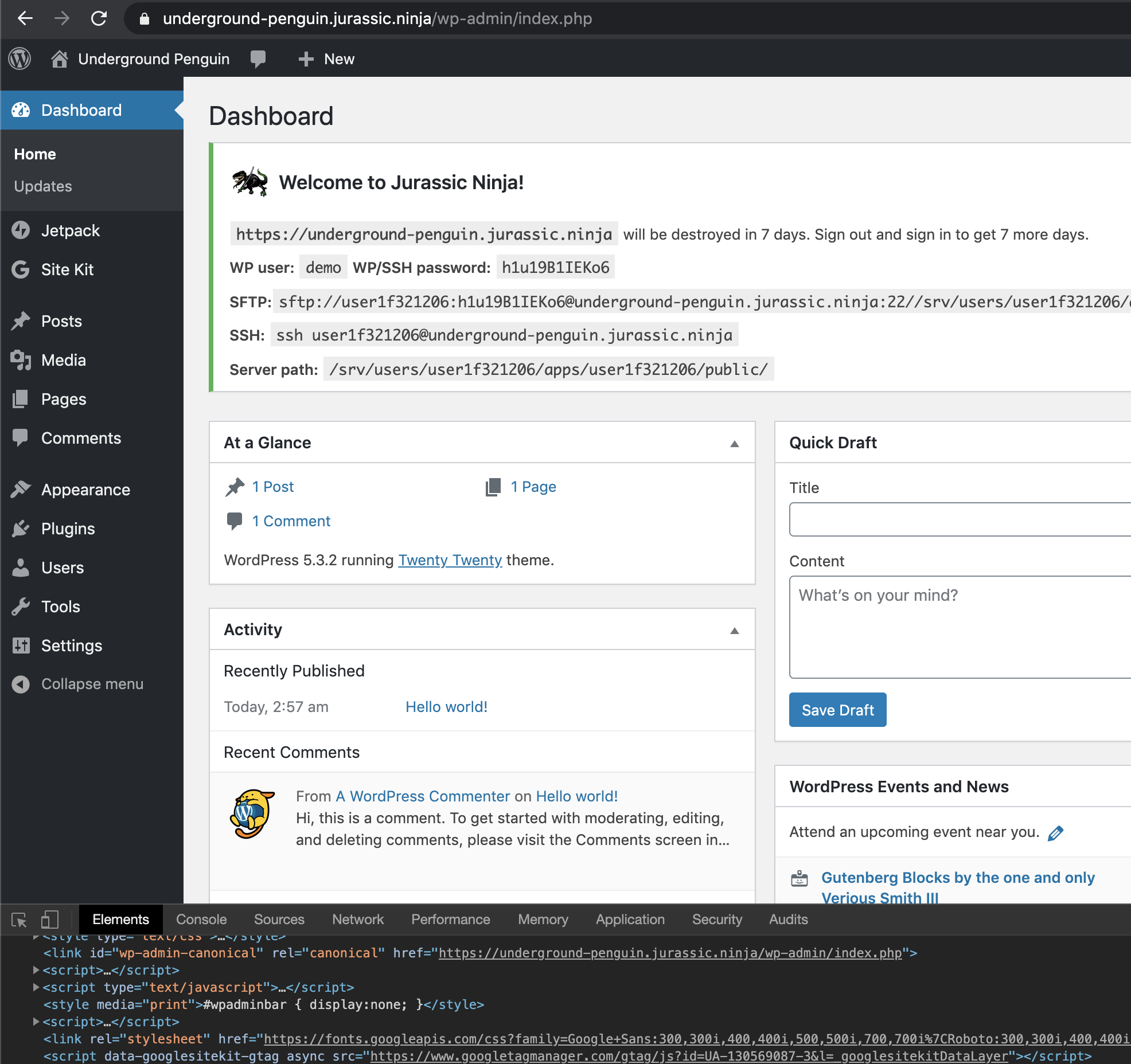Screen dimensions: 1131x1064
Task: Open the Site Kit menu
Action: (67, 269)
